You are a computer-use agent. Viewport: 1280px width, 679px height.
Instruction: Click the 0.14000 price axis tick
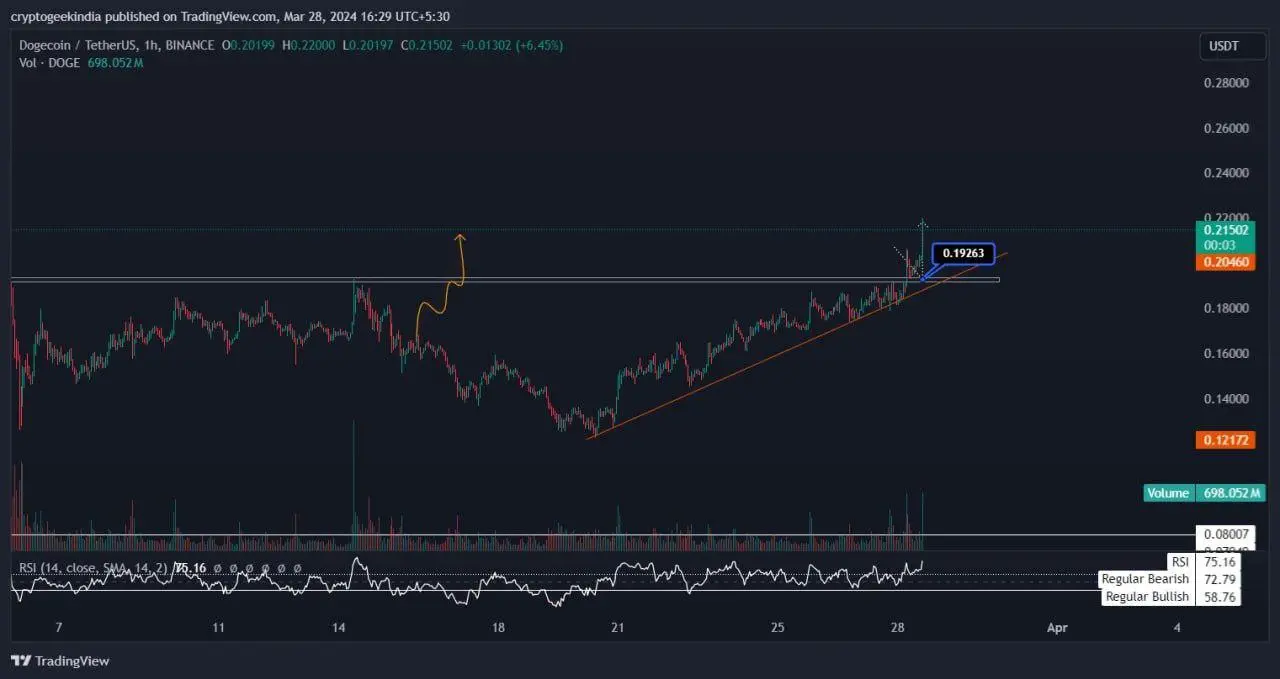click(x=1225, y=398)
